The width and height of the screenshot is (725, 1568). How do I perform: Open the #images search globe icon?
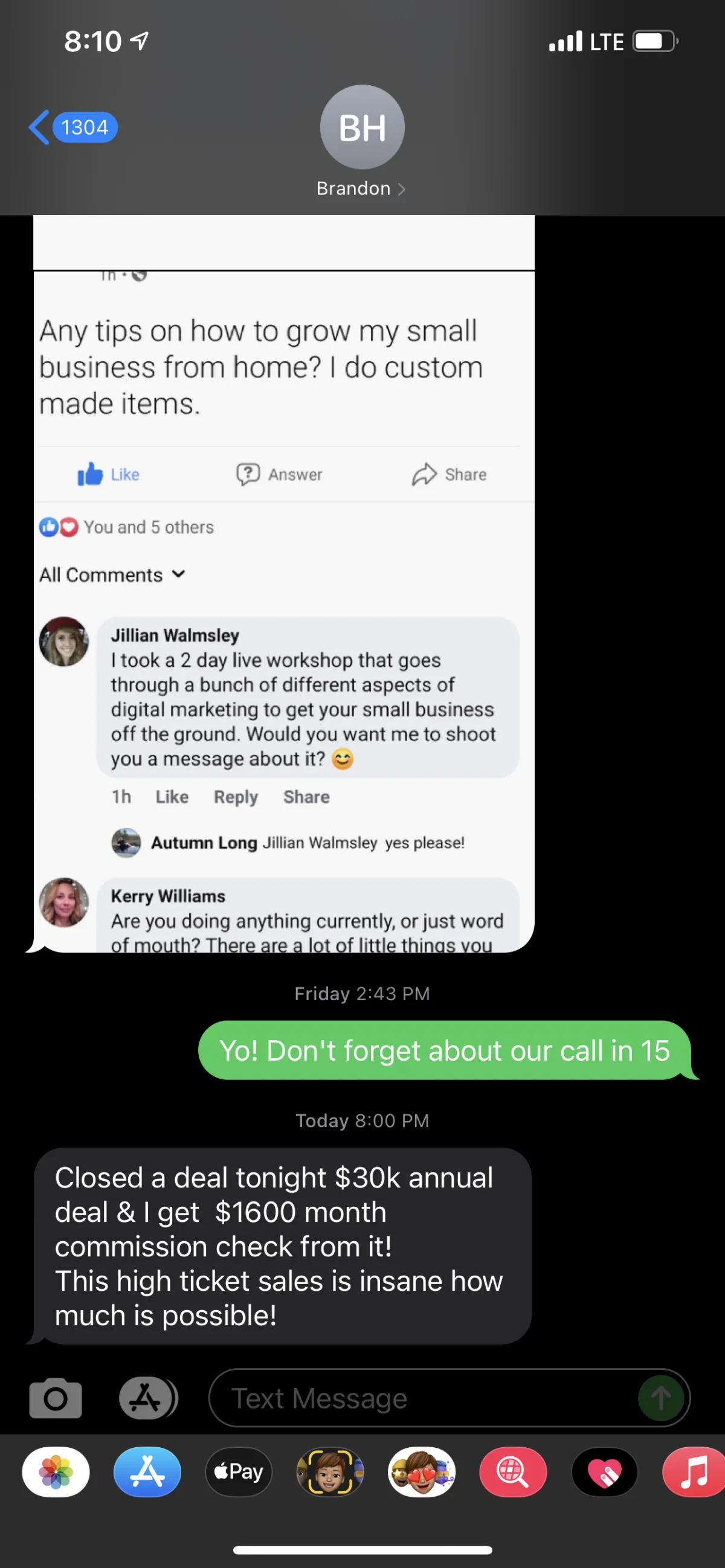click(513, 1472)
